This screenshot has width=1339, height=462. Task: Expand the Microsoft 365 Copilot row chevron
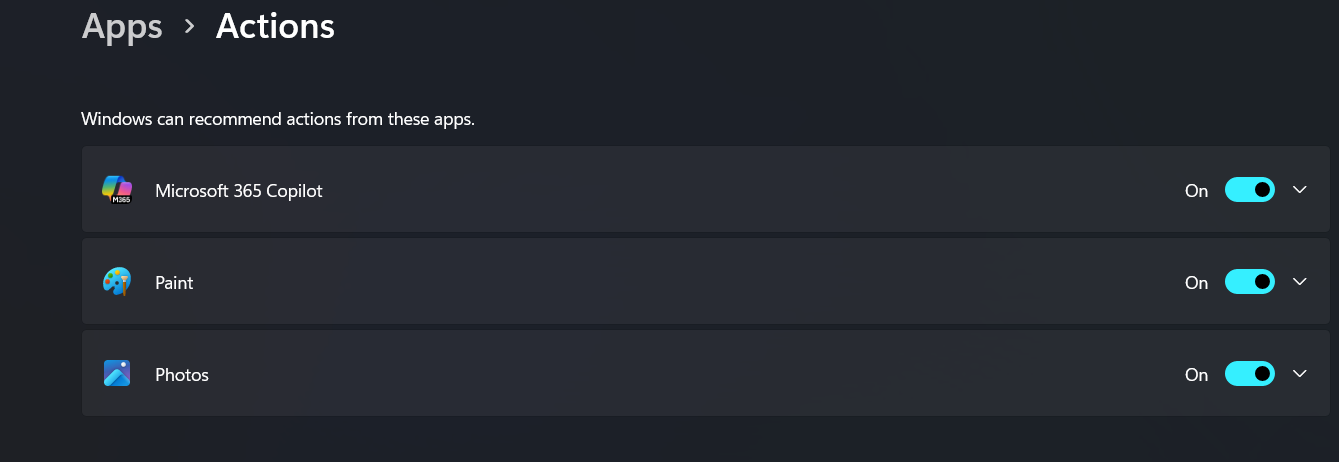click(x=1300, y=190)
